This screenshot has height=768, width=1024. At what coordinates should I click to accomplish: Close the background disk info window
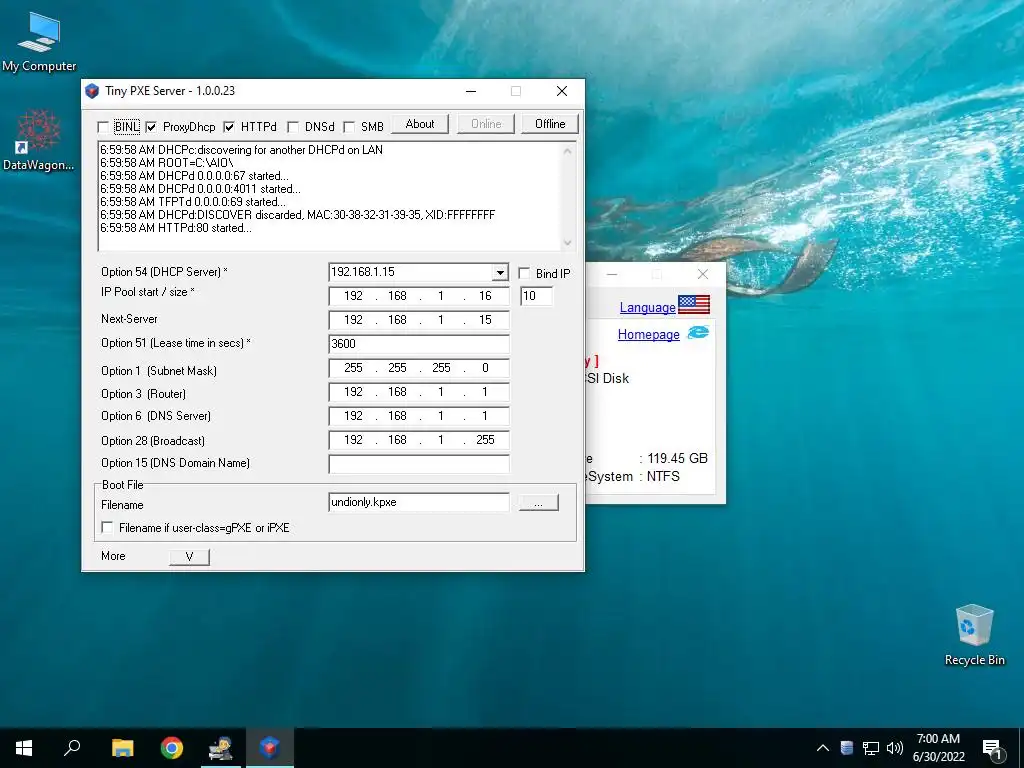click(703, 274)
